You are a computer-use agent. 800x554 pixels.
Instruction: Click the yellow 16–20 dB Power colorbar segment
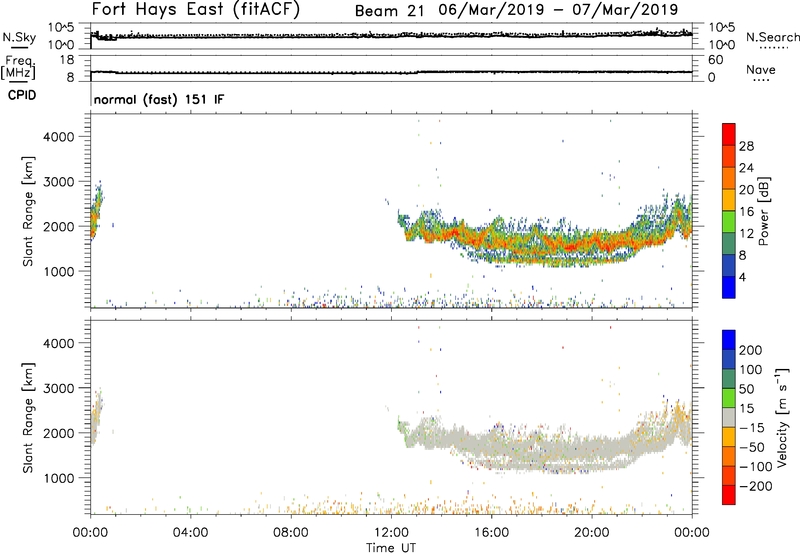pos(729,199)
